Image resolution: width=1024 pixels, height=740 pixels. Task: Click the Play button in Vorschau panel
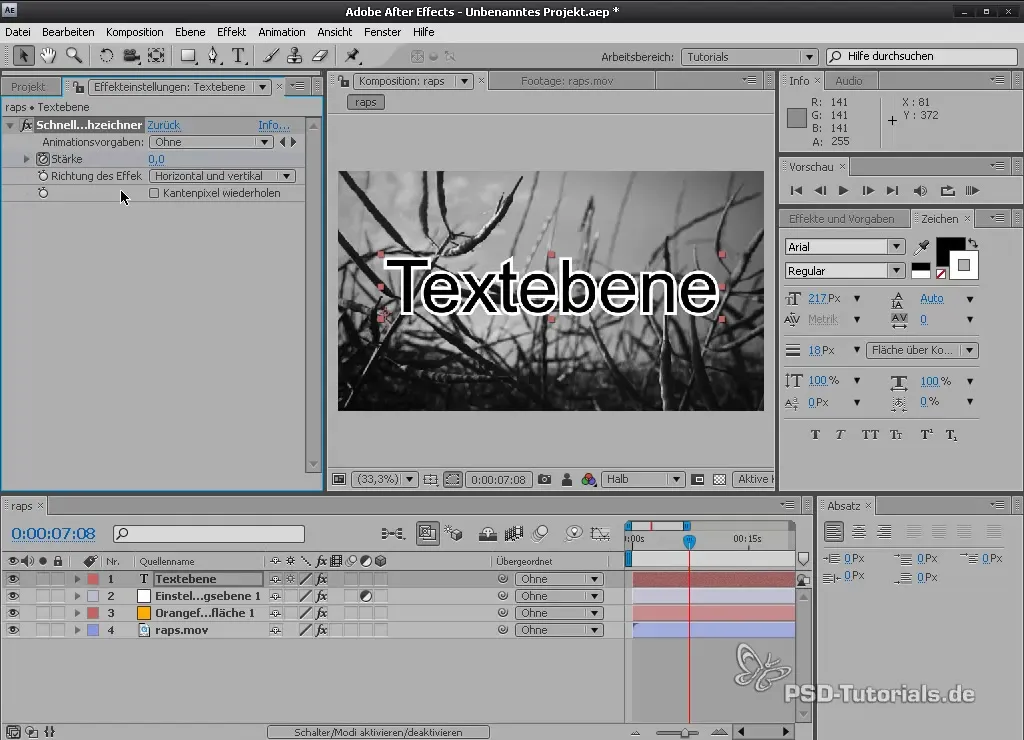[x=843, y=190]
